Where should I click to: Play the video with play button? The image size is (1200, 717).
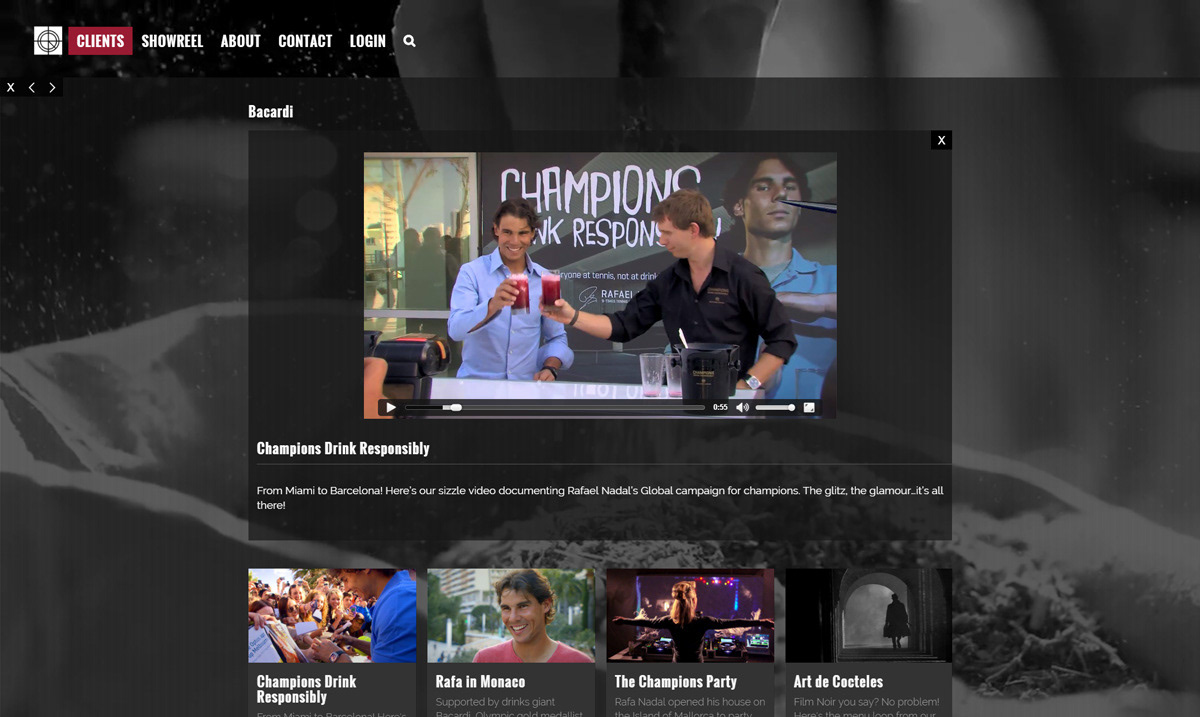[x=391, y=407]
